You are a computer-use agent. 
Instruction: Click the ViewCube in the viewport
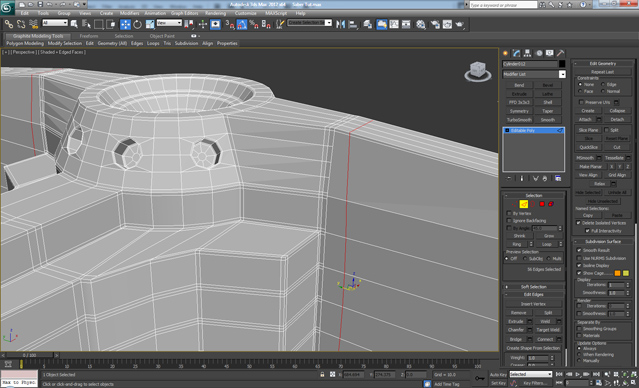[x=478, y=71]
